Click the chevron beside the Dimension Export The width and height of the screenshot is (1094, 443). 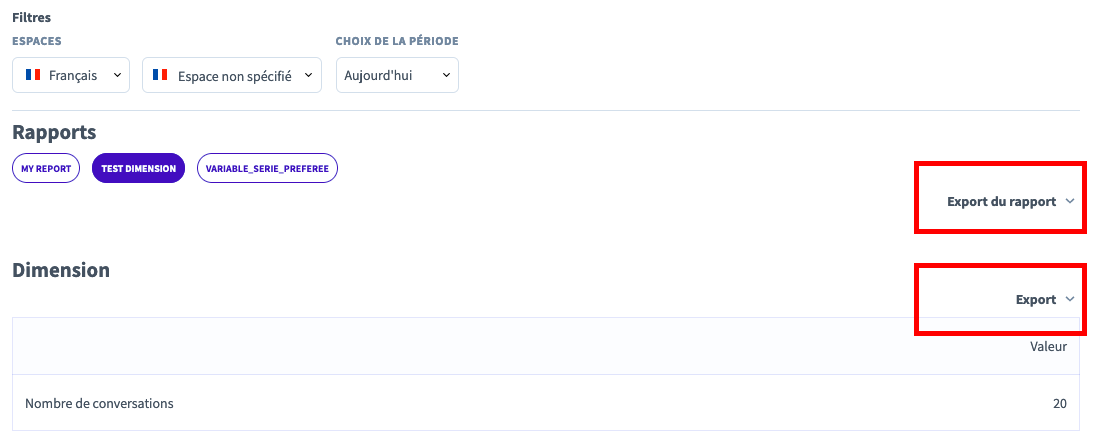1070,300
